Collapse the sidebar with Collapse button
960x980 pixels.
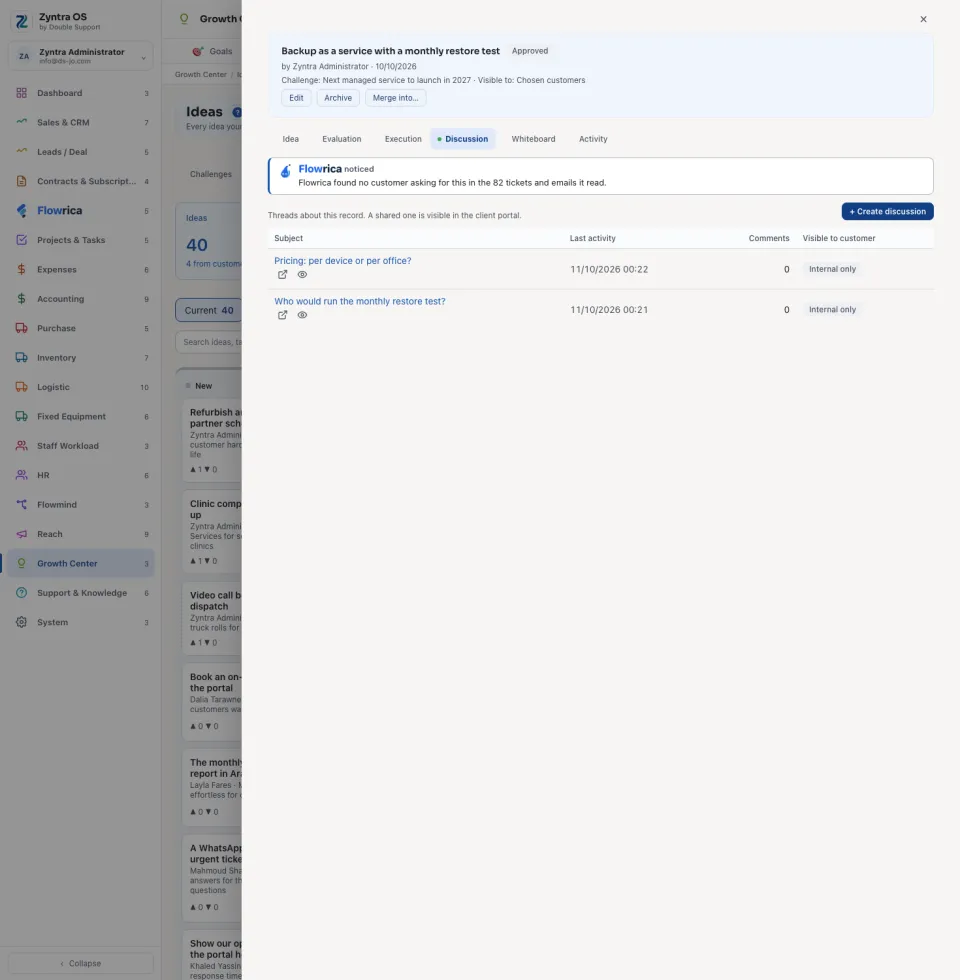(81, 963)
